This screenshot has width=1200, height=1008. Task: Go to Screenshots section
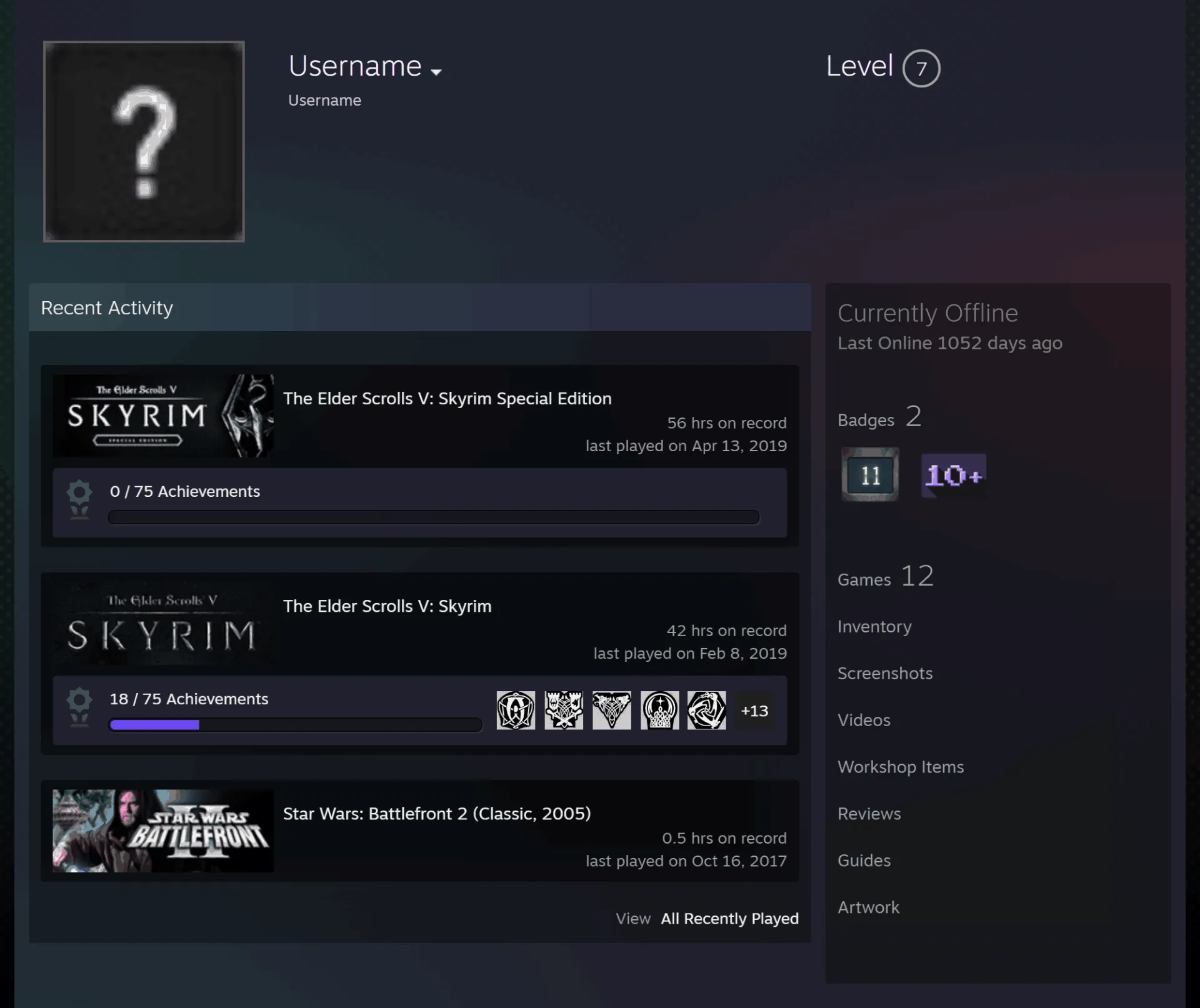pos(885,673)
